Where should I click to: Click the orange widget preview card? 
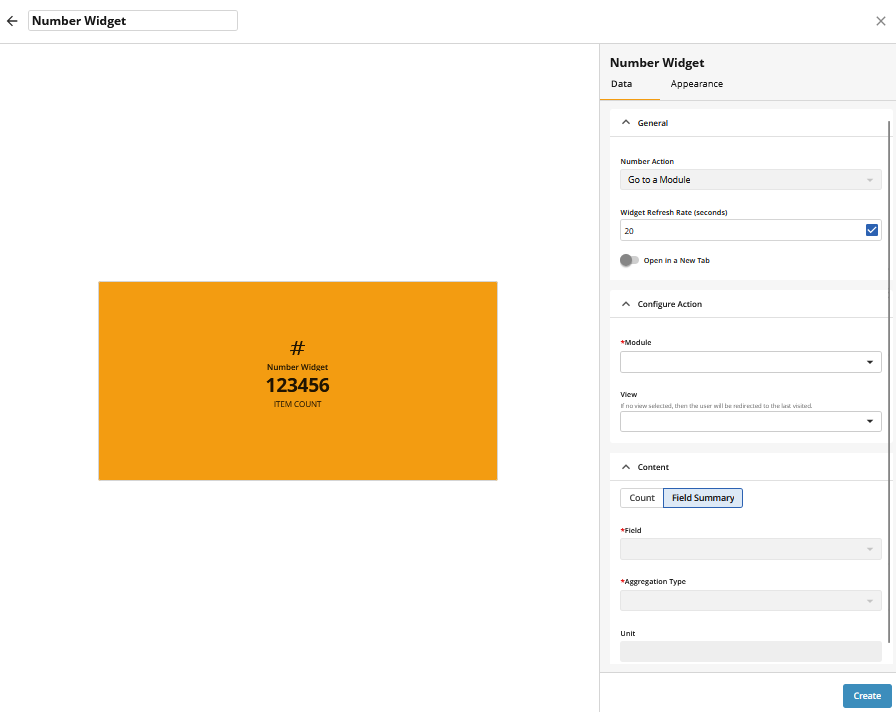tap(298, 381)
